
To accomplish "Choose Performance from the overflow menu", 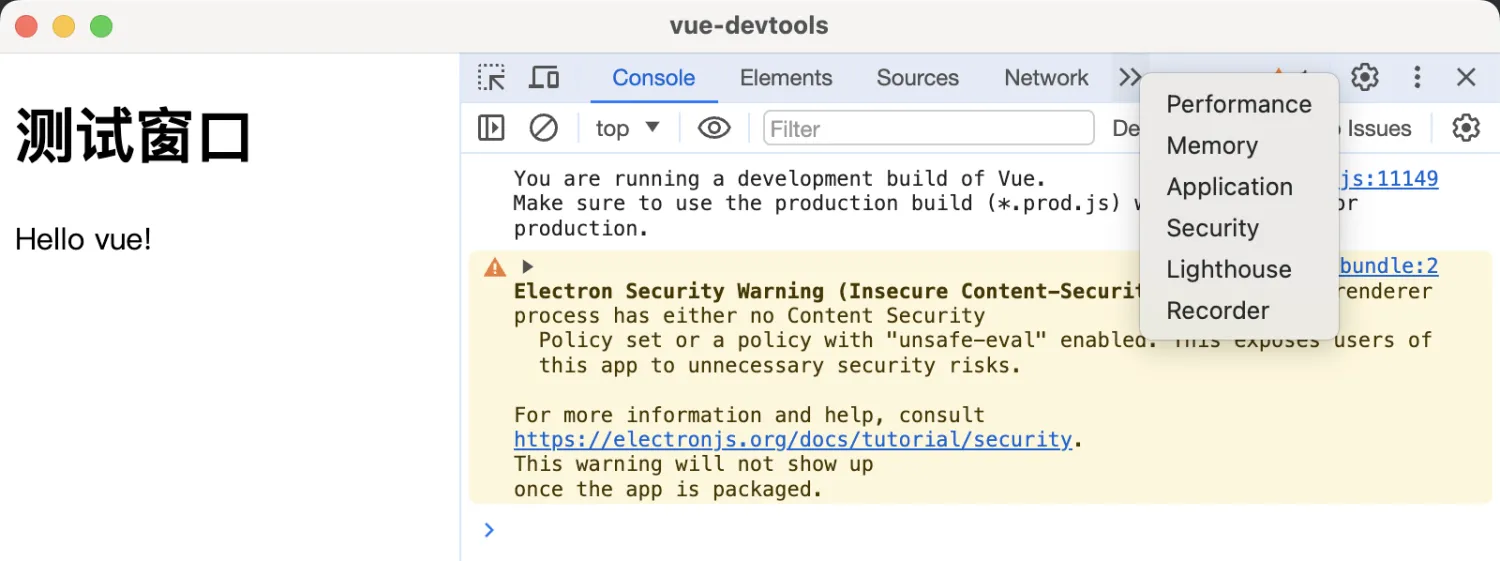I will tap(1238, 105).
